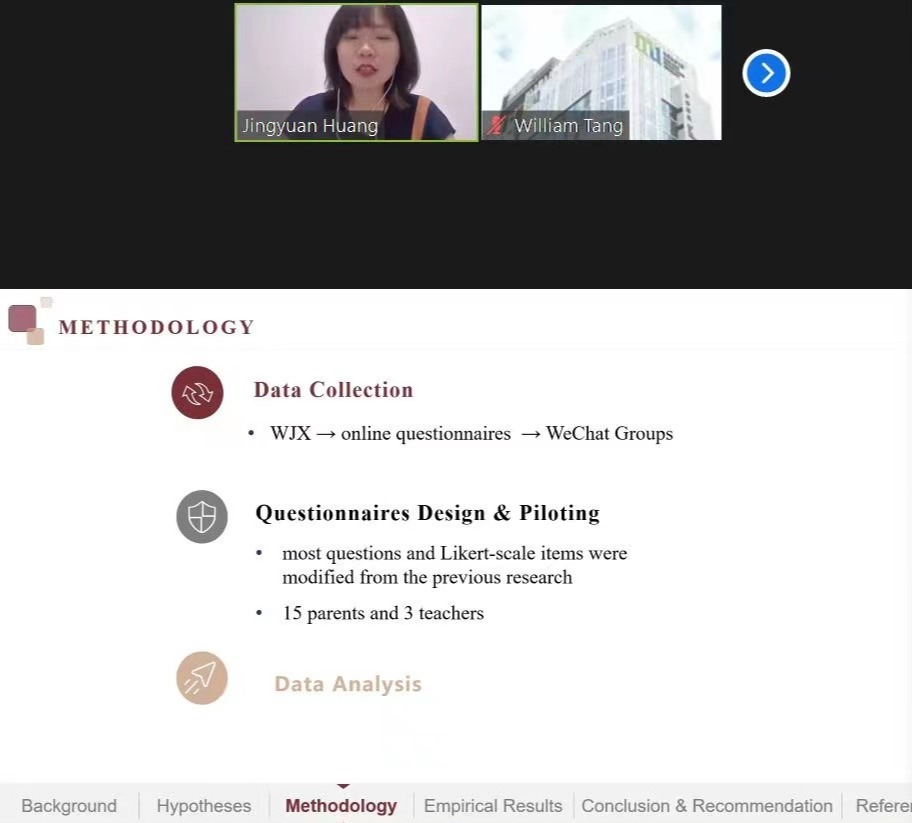Viewport: 912px width, 823px height.
Task: Click the faded Data Analysis heading
Action: point(348,684)
